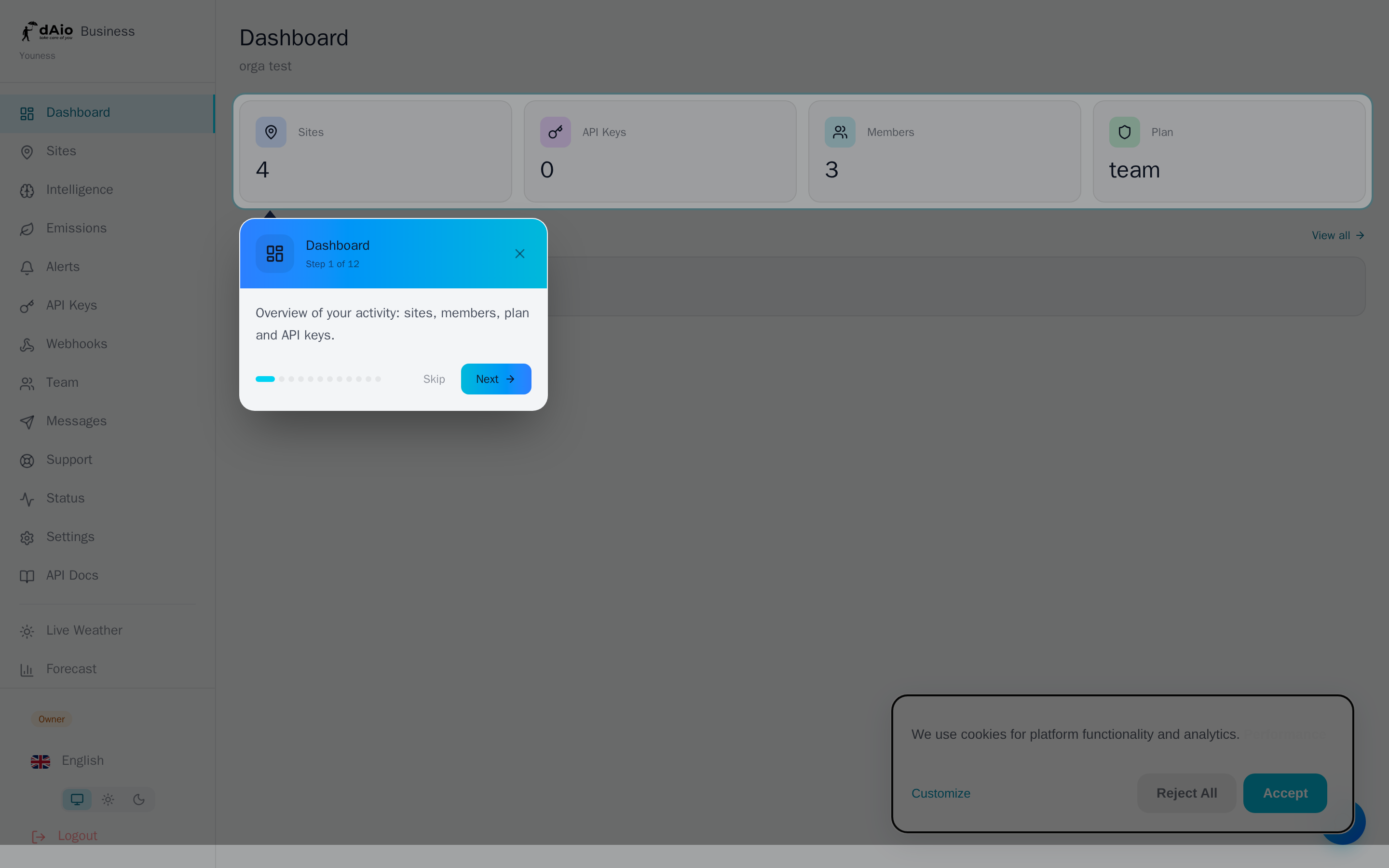The image size is (1389, 868).
Task: Click Logout label in sidebar
Action: (x=78, y=836)
